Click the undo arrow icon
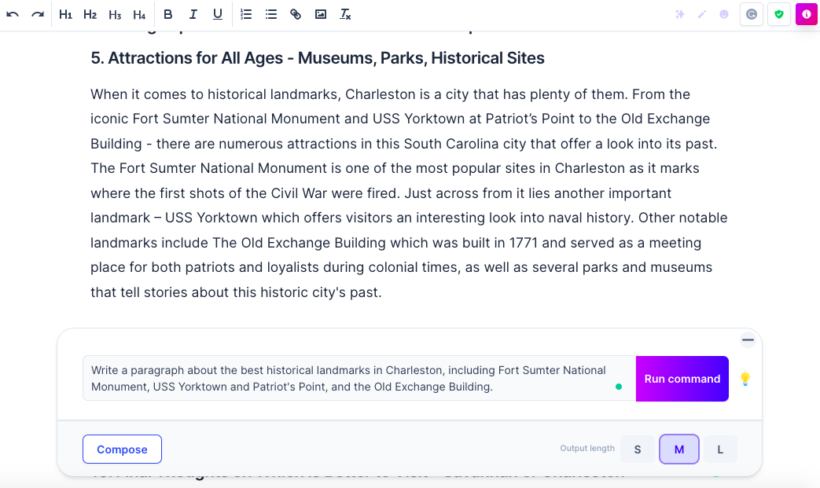Screen dimensions: 820x488 tap(13, 14)
